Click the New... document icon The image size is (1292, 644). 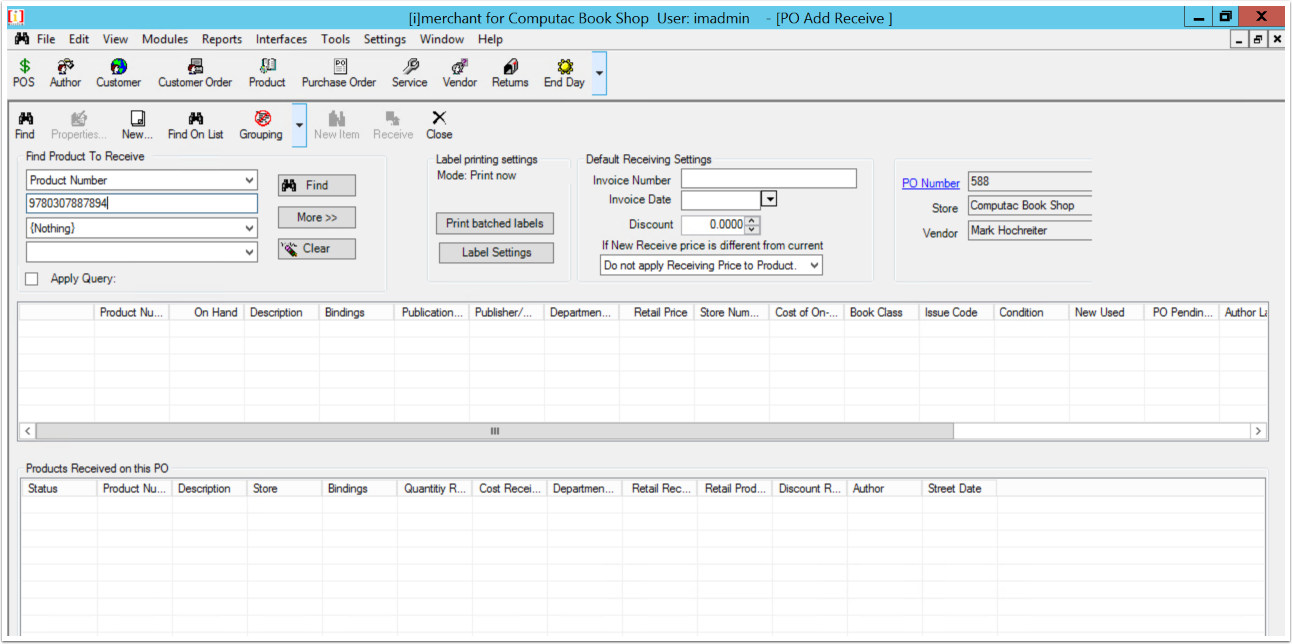[x=138, y=125]
